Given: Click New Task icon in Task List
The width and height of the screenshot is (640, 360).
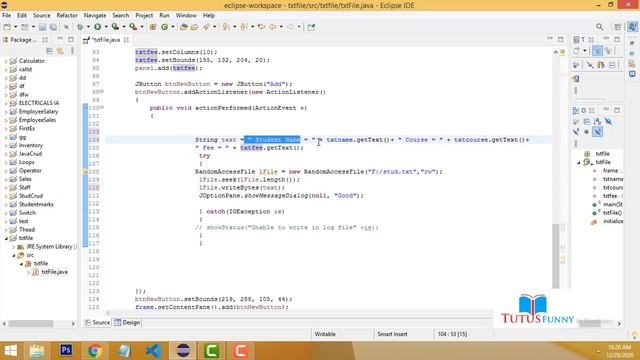Looking at the screenshot, I should [x=577, y=51].
